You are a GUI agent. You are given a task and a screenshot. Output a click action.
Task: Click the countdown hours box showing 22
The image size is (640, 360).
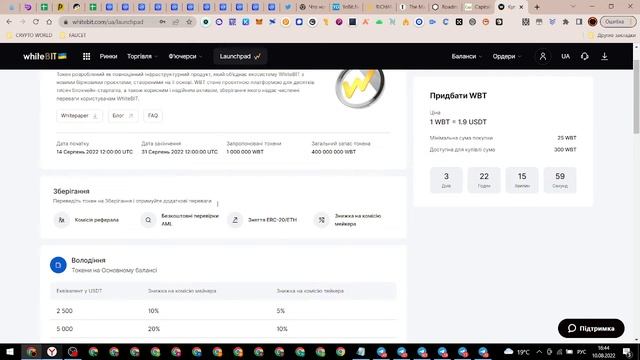point(484,180)
